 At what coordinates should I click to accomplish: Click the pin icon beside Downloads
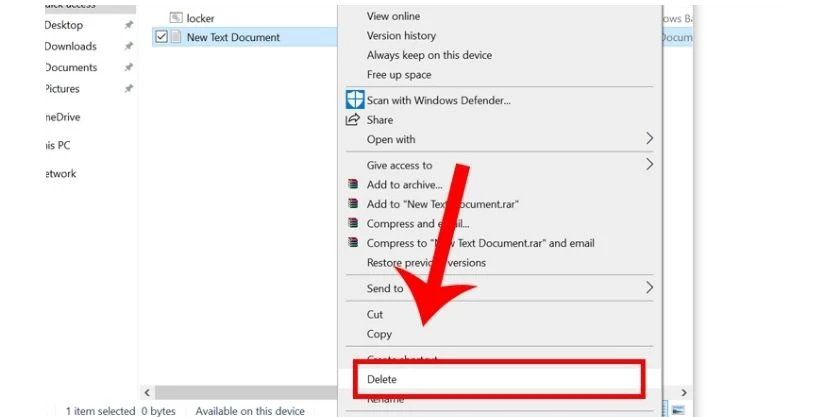[128, 47]
